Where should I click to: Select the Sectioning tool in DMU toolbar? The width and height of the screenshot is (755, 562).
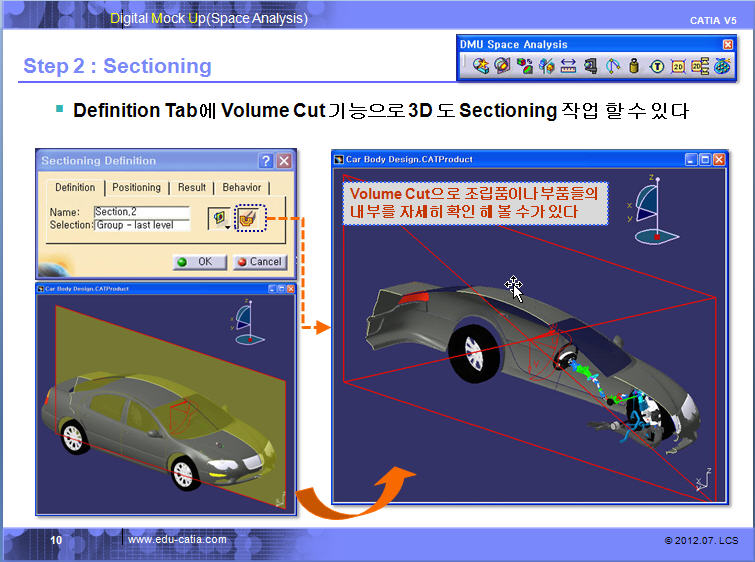tap(502, 67)
